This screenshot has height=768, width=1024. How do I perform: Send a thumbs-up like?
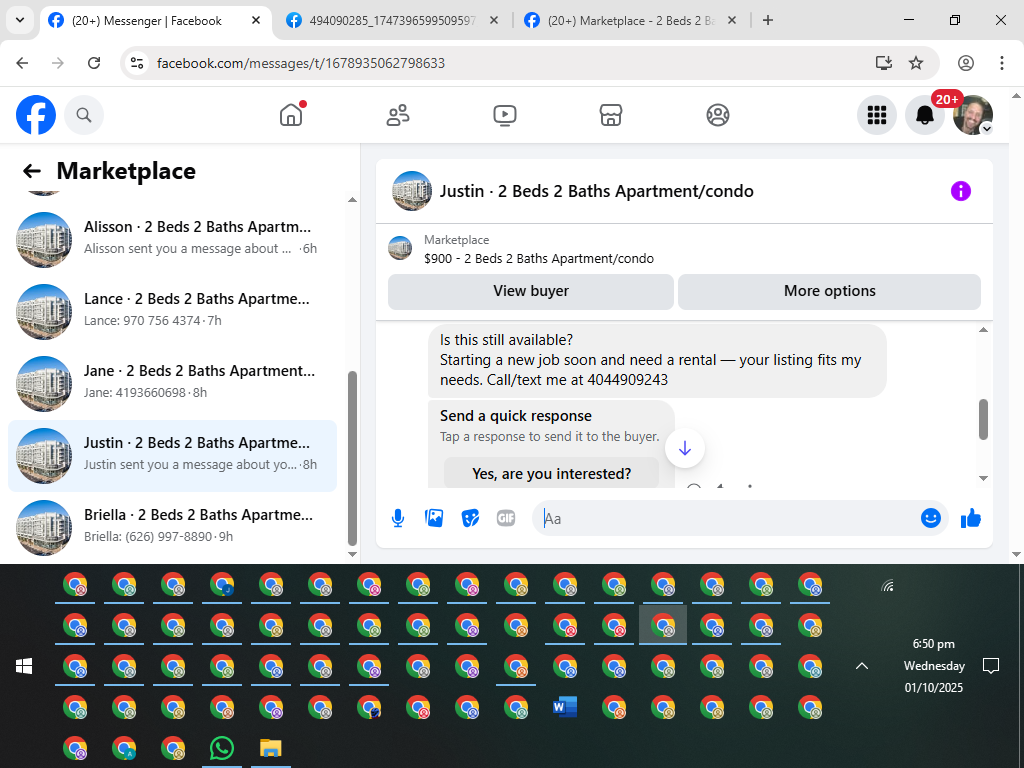tap(971, 519)
